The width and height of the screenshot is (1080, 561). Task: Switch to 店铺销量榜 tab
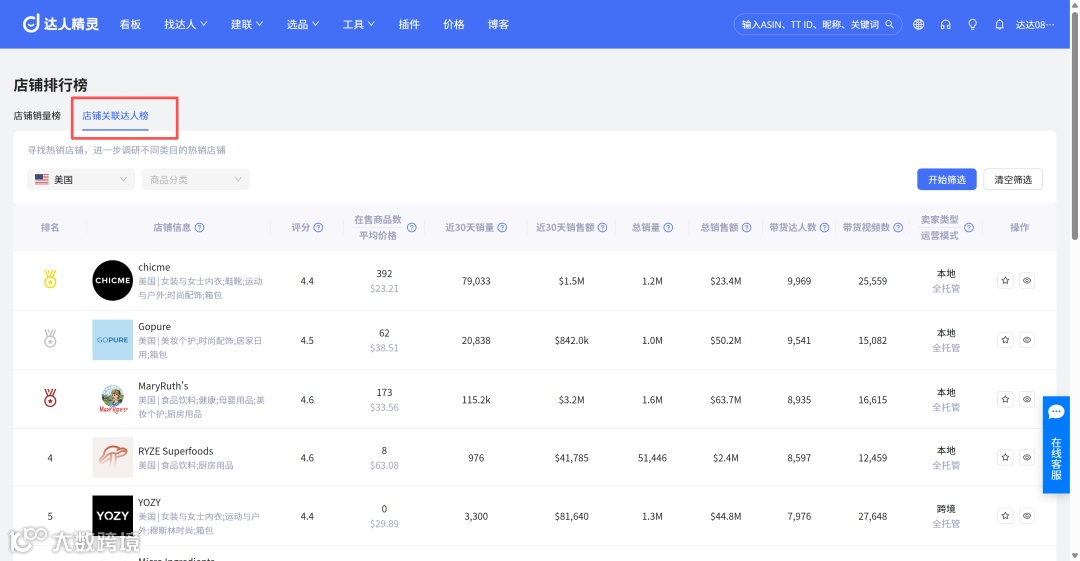tap(37, 116)
